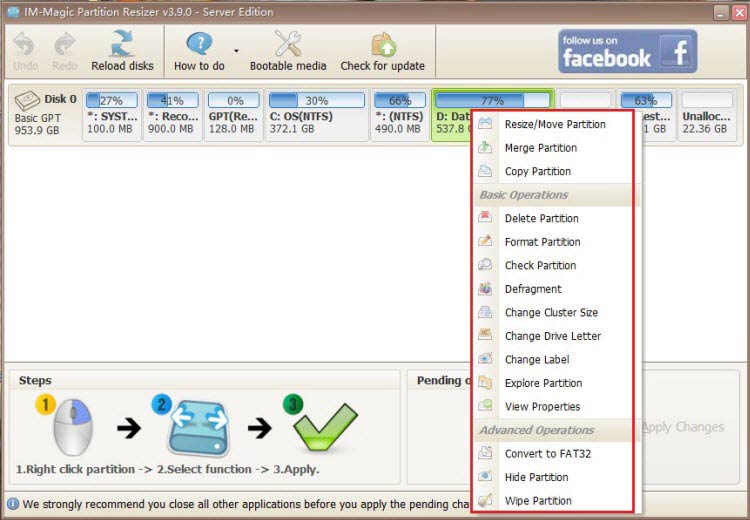This screenshot has width=750, height=520.
Task: Click the Format Partition pencil icon
Action: coord(485,241)
